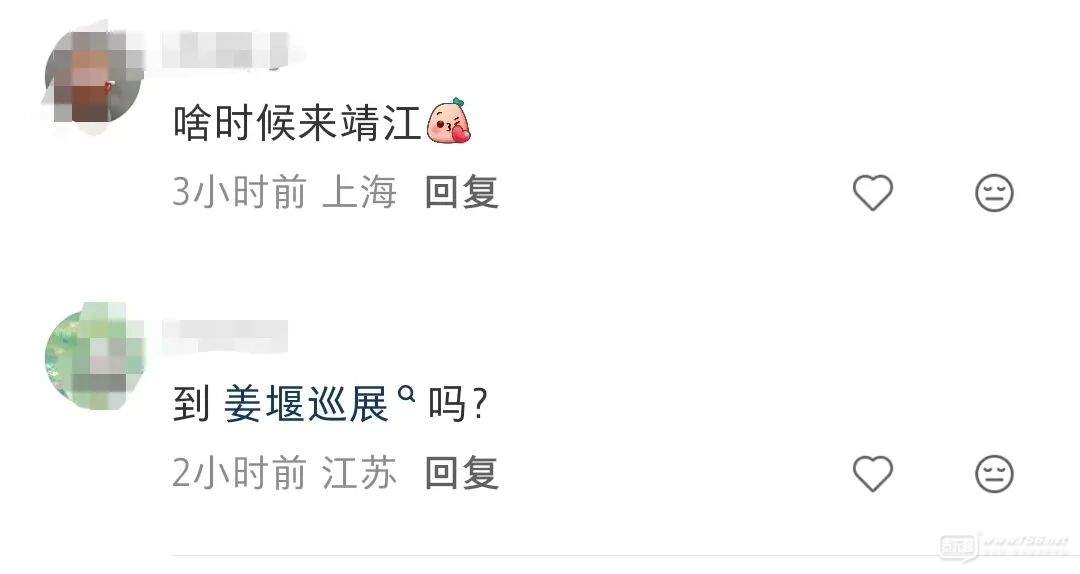Open the blurred username of the second commenter
The width and height of the screenshot is (1080, 574).
pos(225,336)
